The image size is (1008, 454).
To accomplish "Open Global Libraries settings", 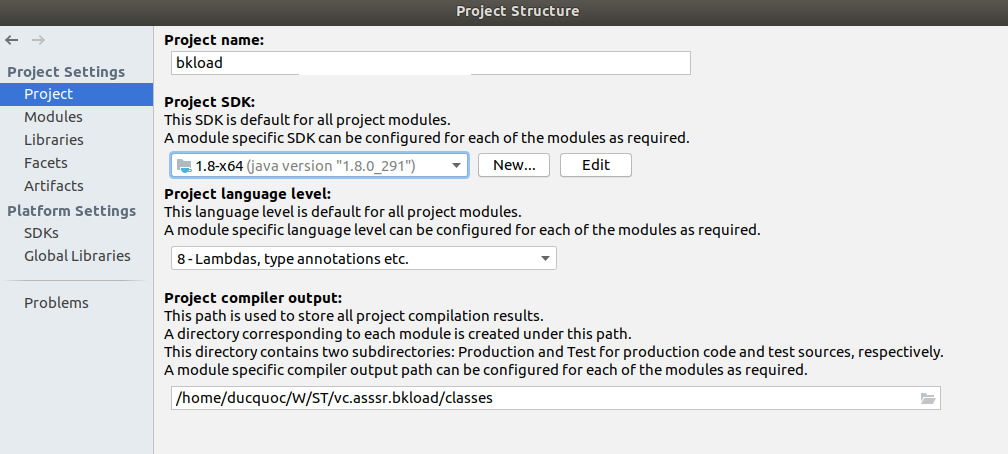I will [76, 256].
